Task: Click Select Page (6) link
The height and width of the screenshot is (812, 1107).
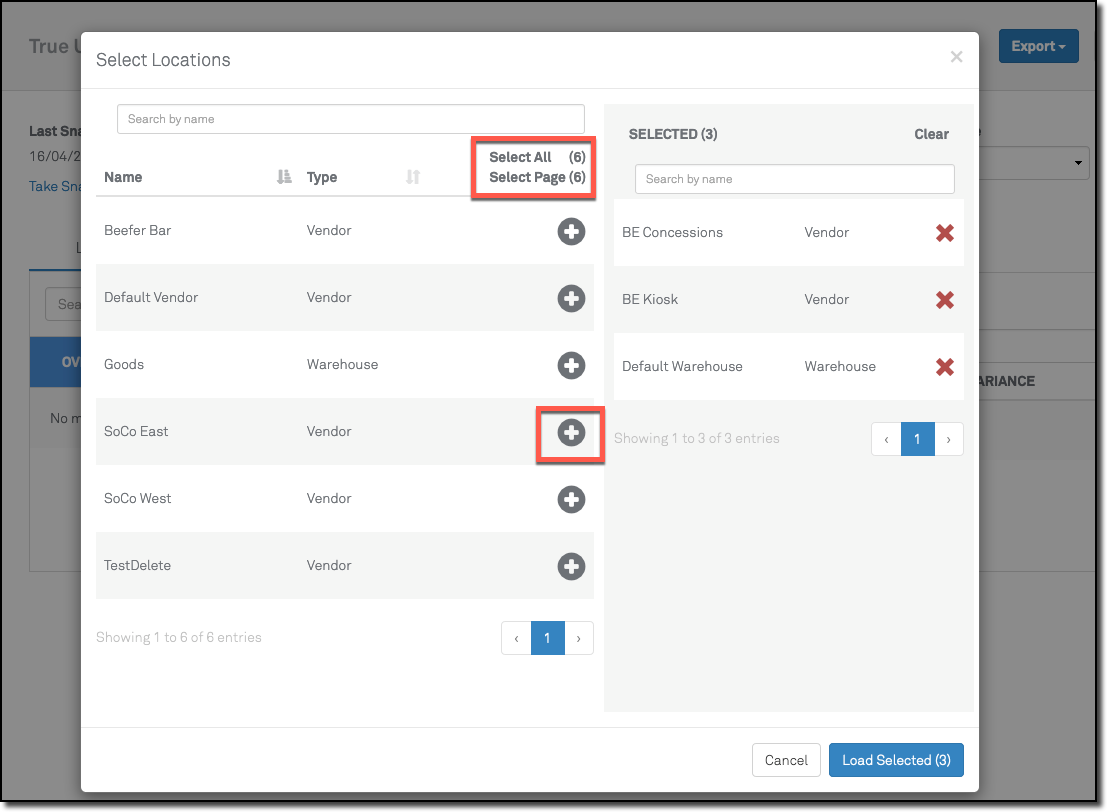Action: pos(536,177)
